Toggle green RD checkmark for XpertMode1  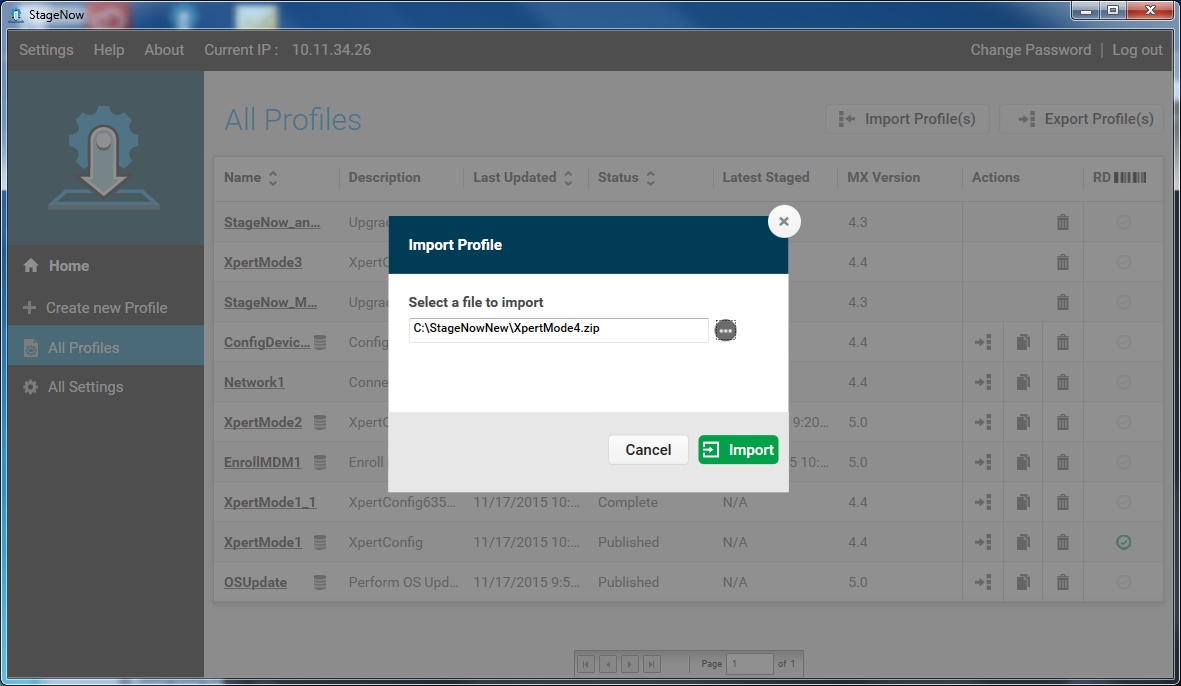1123,542
